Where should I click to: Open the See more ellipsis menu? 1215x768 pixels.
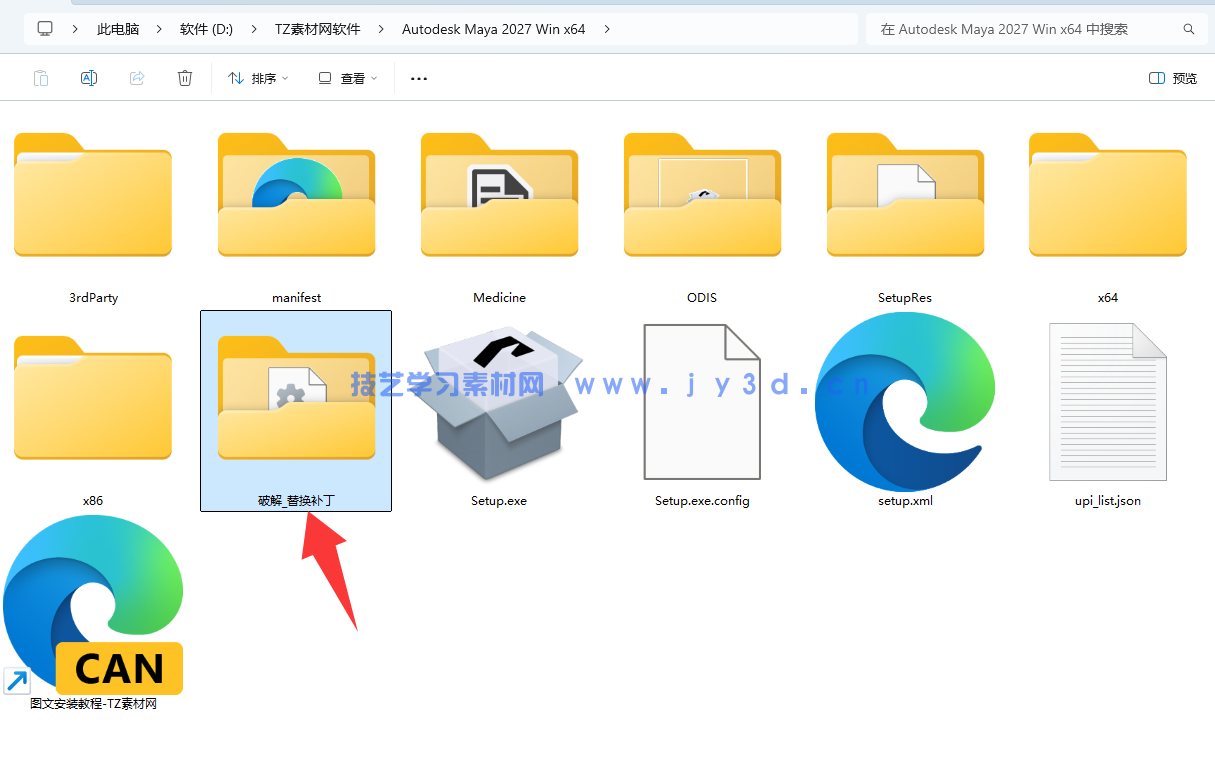pyautogui.click(x=418, y=77)
